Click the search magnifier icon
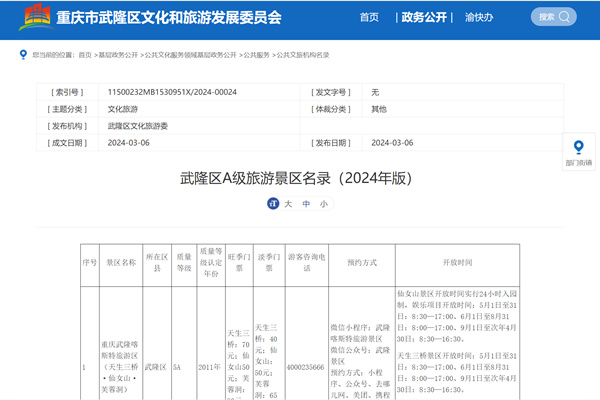The image size is (600, 400). 564,17
